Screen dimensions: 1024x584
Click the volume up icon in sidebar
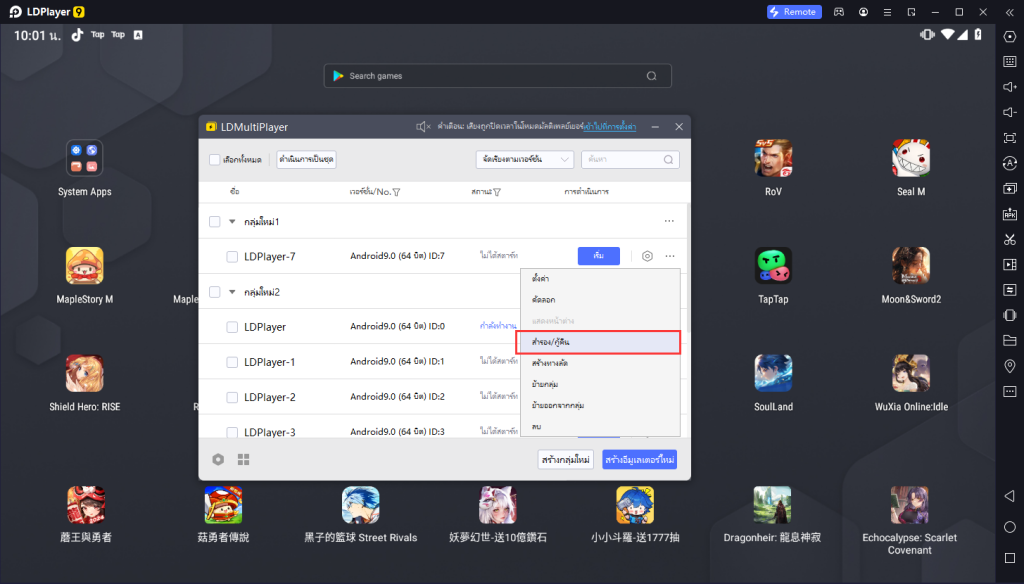tap(1010, 87)
